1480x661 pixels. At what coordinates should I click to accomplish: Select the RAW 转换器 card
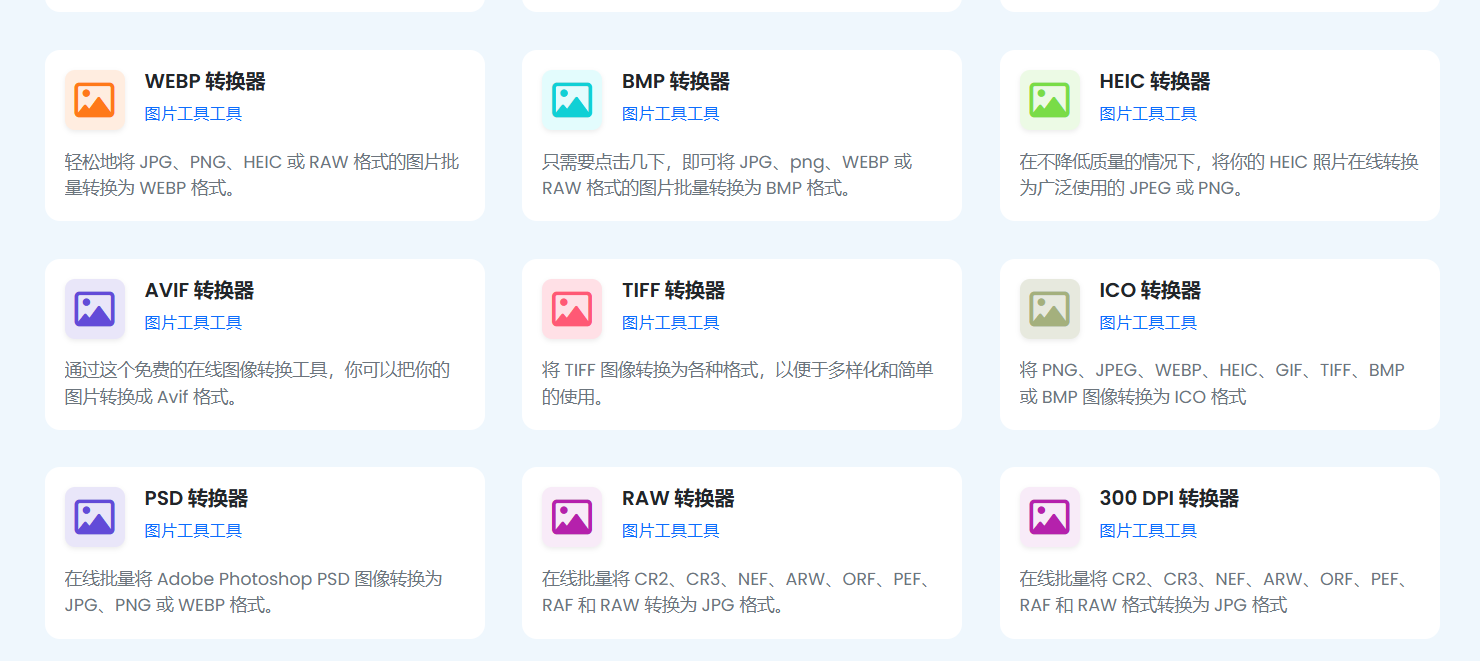coord(741,552)
